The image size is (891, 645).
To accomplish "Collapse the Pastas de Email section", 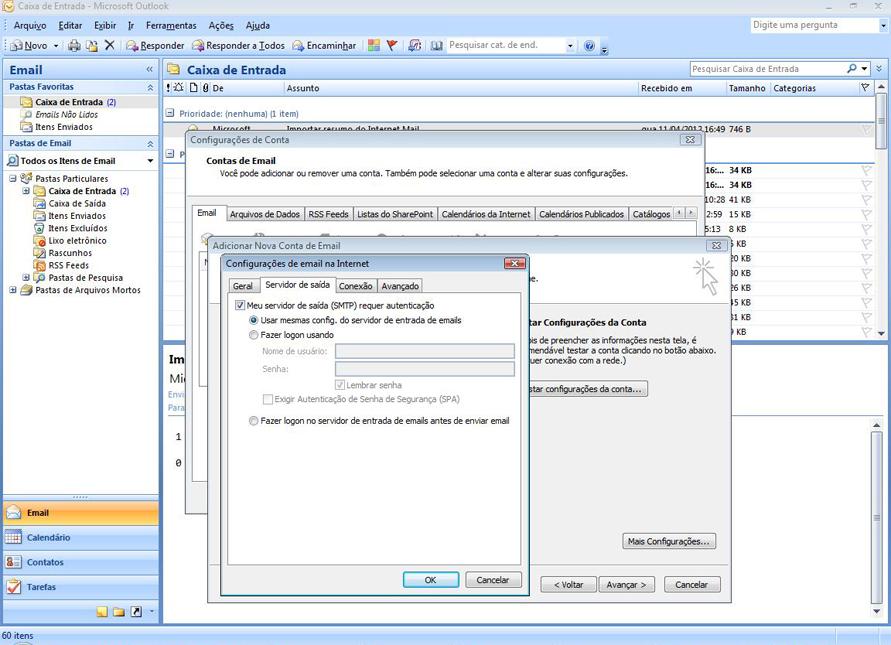I will 150,144.
